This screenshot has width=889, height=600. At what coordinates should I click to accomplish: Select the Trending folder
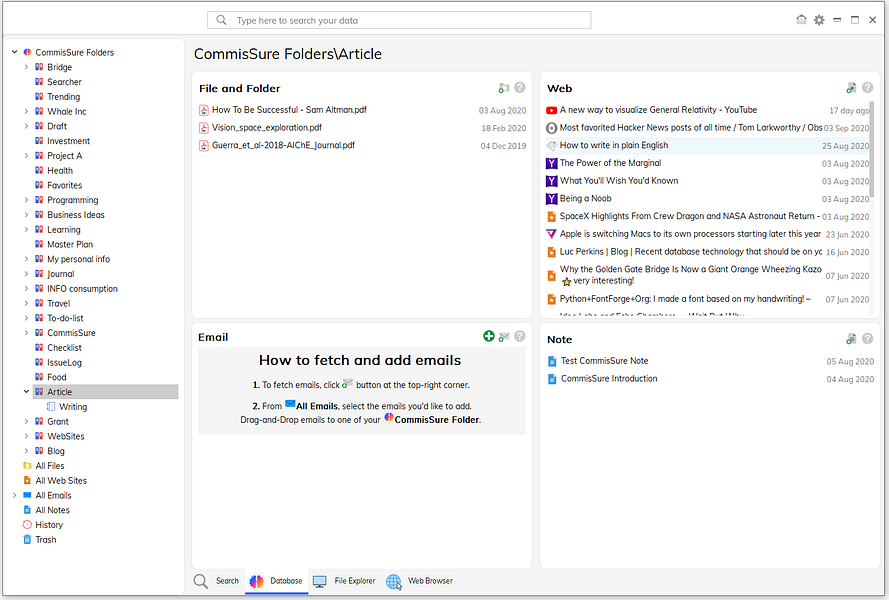click(x=64, y=96)
